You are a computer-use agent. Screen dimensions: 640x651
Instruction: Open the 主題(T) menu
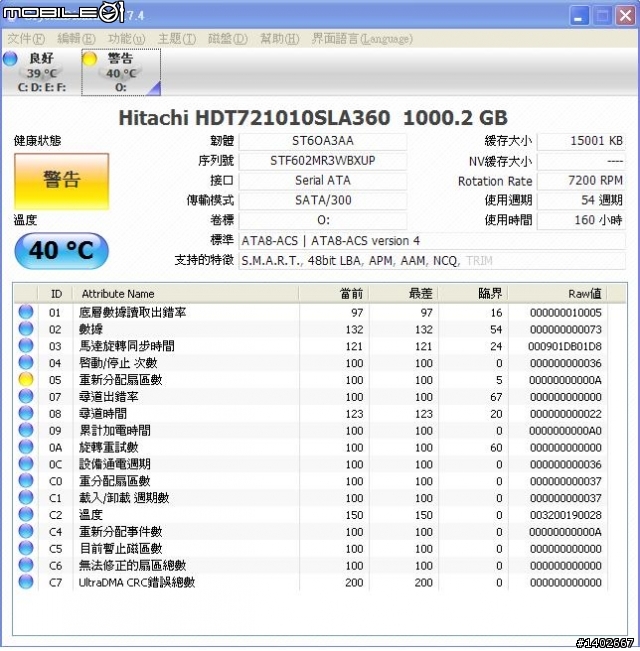177,39
